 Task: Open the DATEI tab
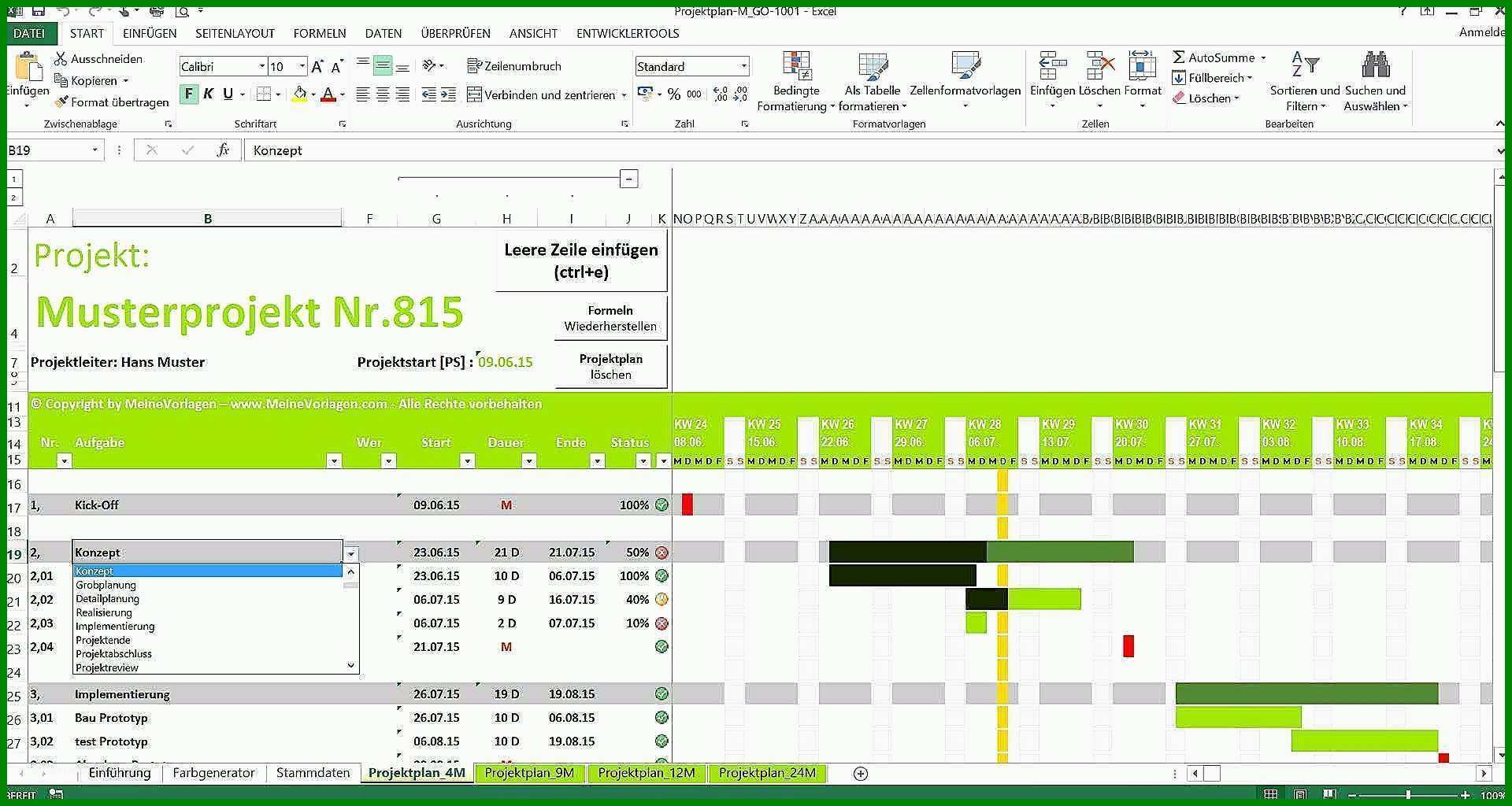click(x=29, y=33)
